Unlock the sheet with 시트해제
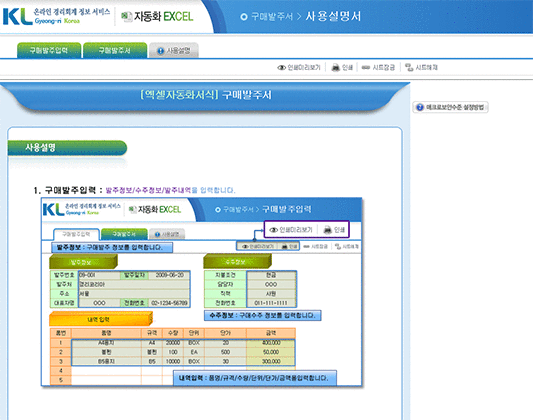Image resolution: width=533 pixels, height=420 pixels. click(x=421, y=67)
